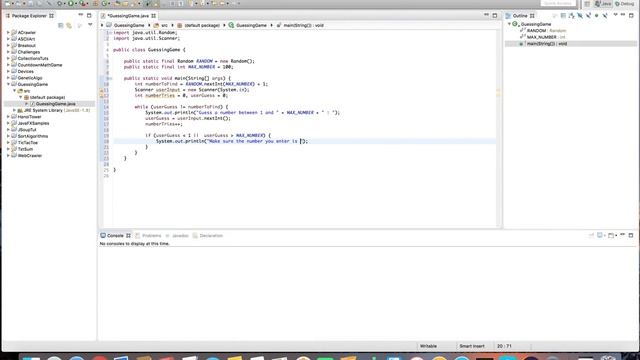The width and height of the screenshot is (640, 360).
Task: Click the fold toggle beside line 9
Action: click(x=111, y=78)
